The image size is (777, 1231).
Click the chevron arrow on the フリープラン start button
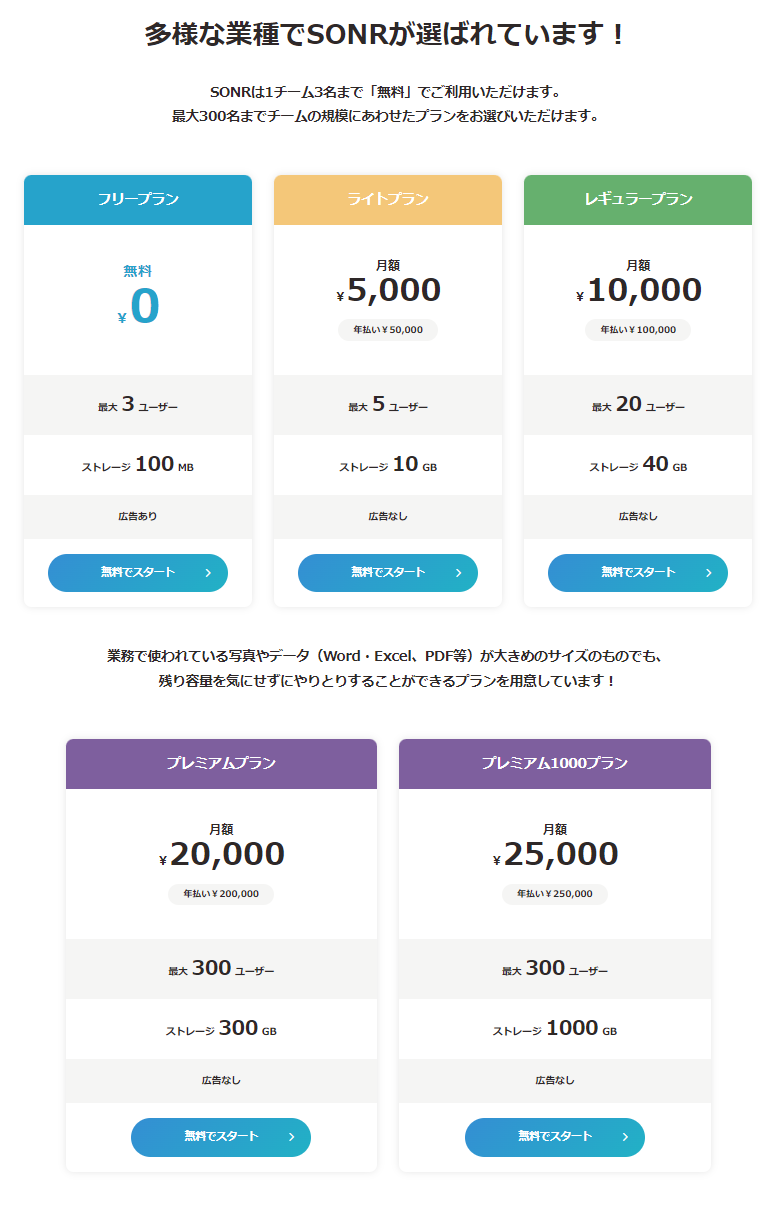[208, 573]
